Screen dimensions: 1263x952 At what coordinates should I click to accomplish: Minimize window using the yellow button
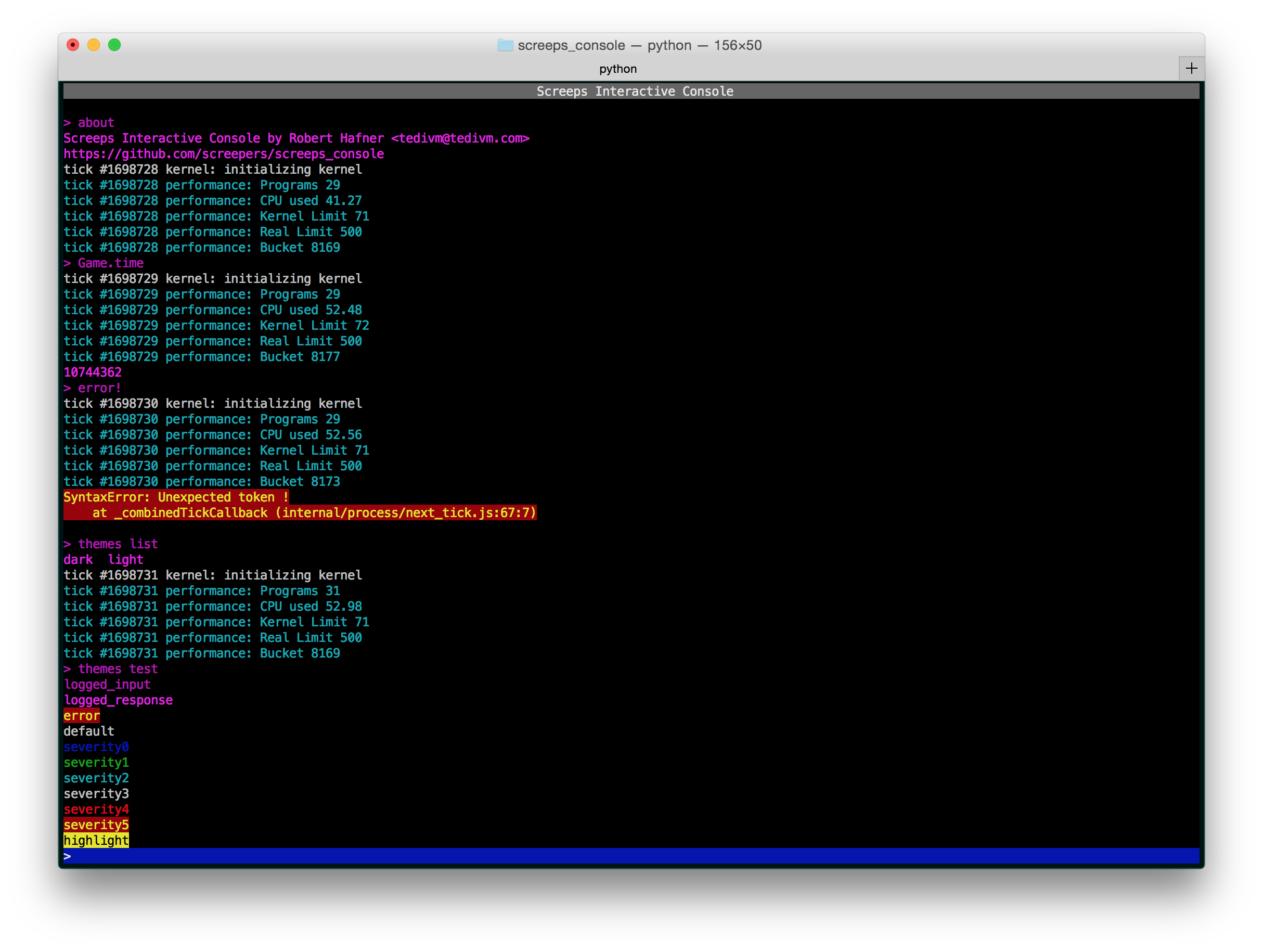94,45
